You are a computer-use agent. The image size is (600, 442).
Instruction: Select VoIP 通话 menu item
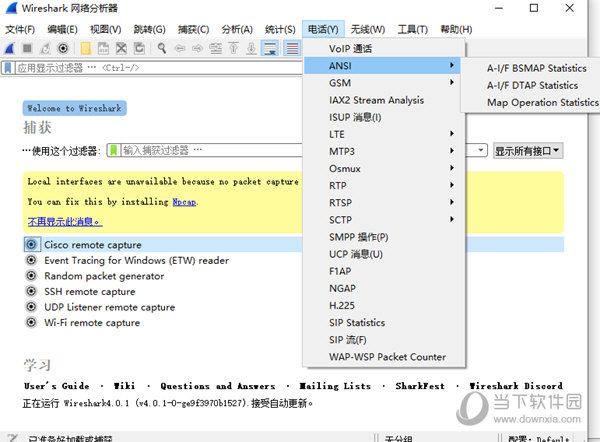click(x=384, y=49)
